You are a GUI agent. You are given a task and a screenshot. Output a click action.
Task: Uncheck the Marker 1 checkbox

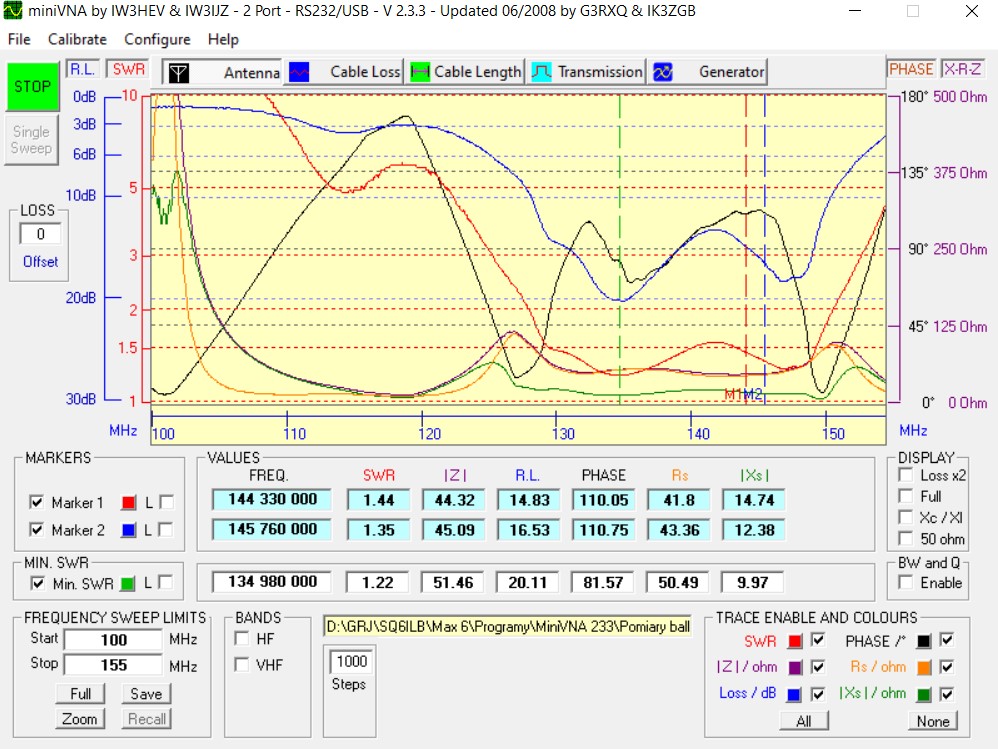37,502
